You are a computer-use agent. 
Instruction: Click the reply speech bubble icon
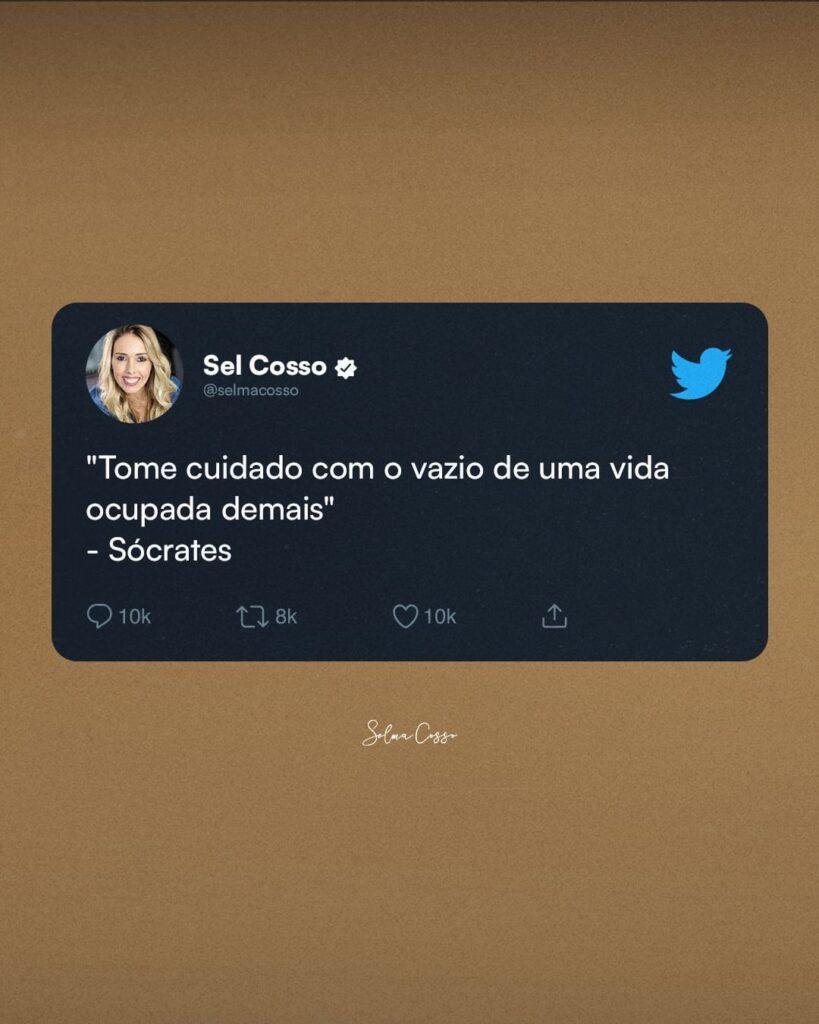pos(99,616)
